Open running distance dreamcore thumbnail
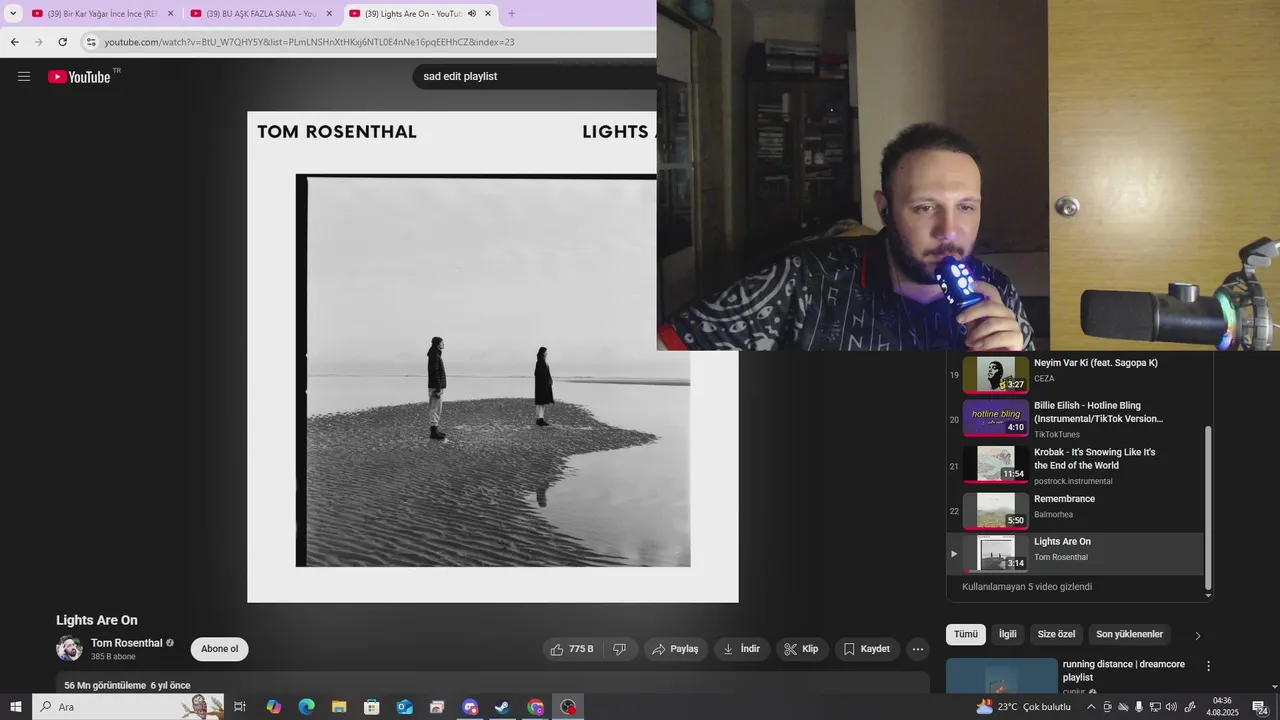The width and height of the screenshot is (1280, 720). [x=1002, y=675]
